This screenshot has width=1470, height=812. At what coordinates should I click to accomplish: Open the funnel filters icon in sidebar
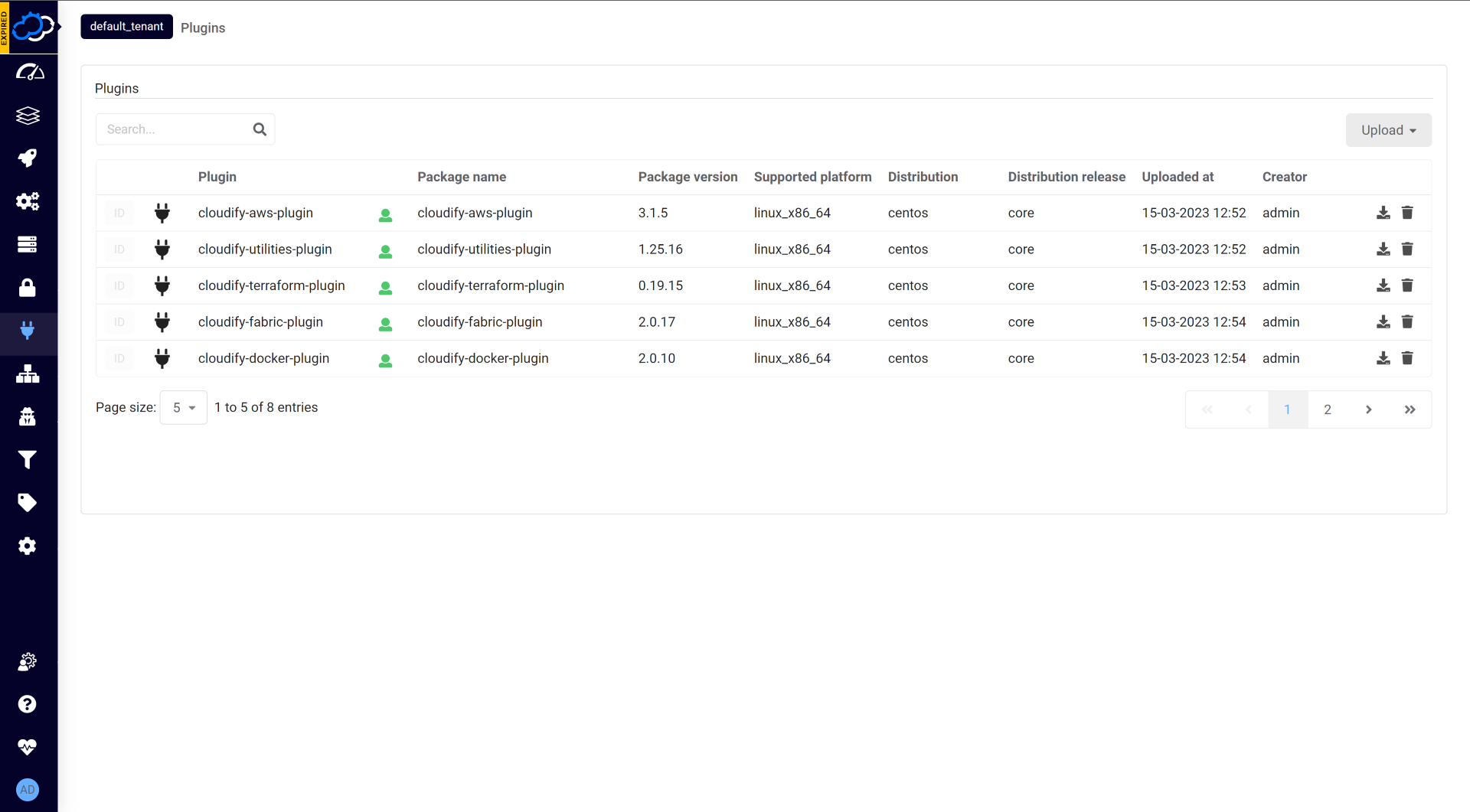28,460
